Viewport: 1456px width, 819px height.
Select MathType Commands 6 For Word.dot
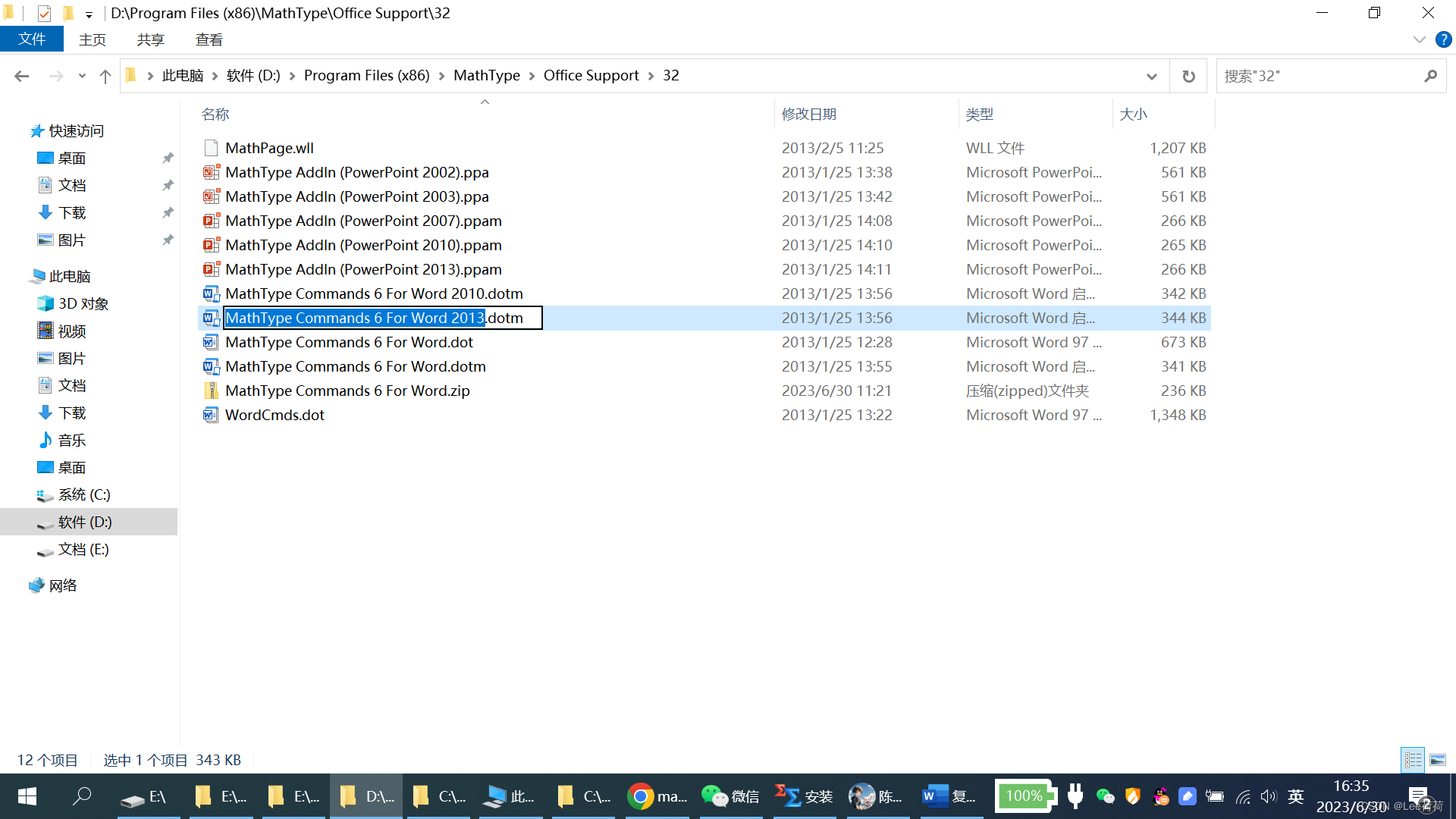(349, 342)
